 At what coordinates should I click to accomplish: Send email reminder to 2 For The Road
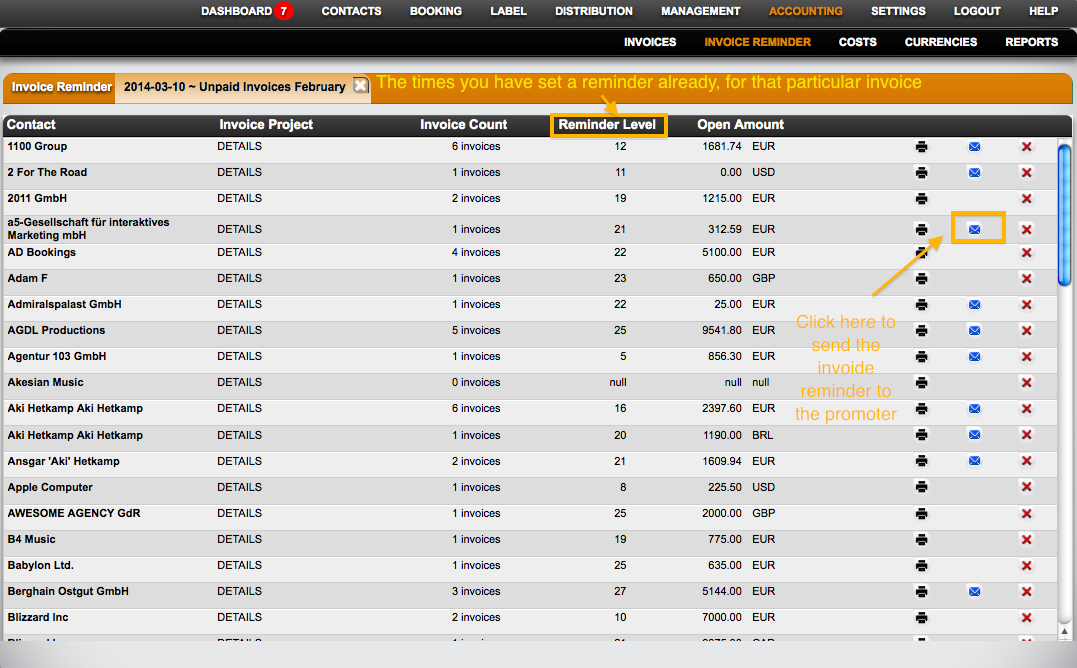pyautogui.click(x=974, y=172)
